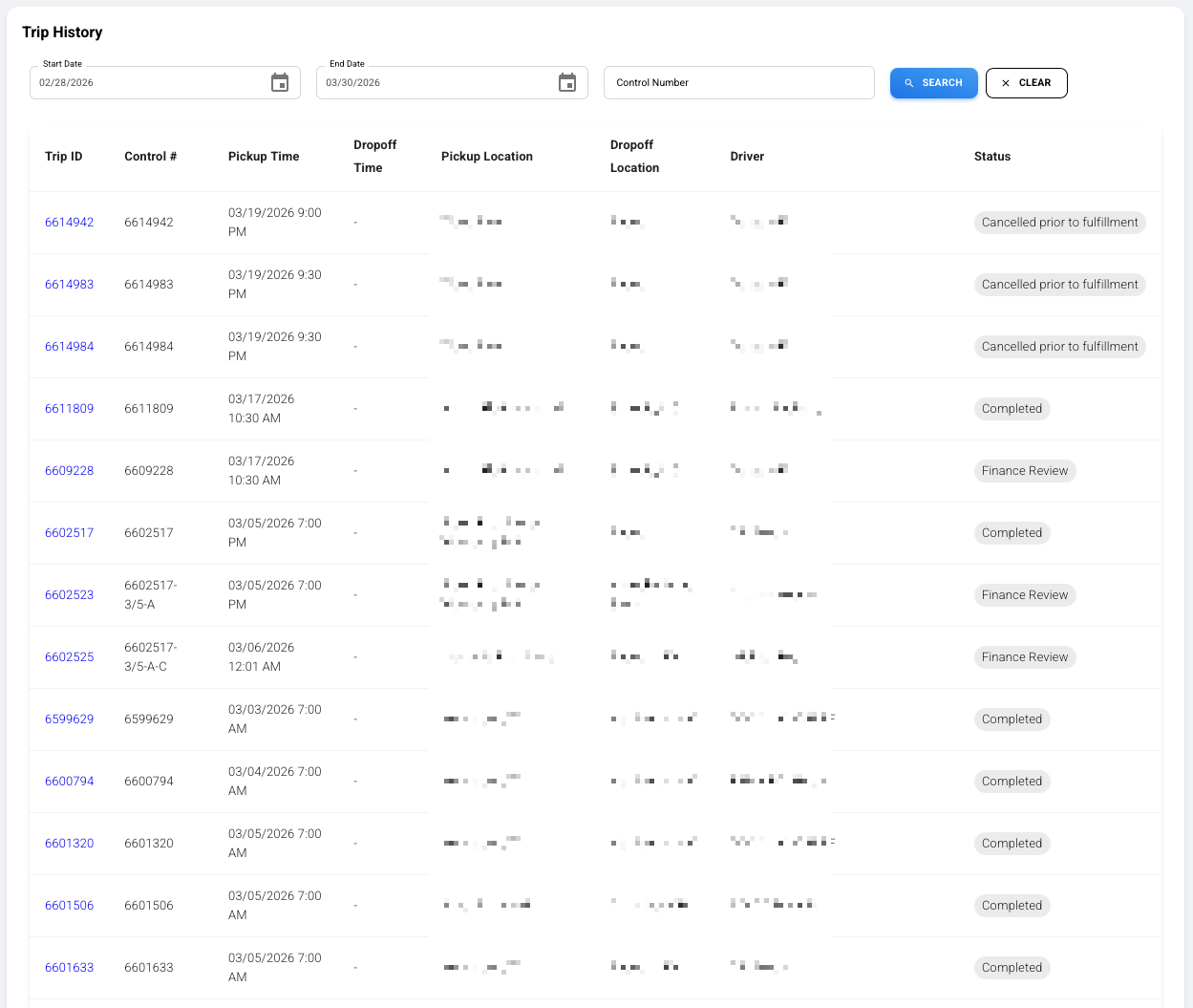The image size is (1193, 1008).
Task: Open the End Date calendar picker
Action: (x=567, y=82)
